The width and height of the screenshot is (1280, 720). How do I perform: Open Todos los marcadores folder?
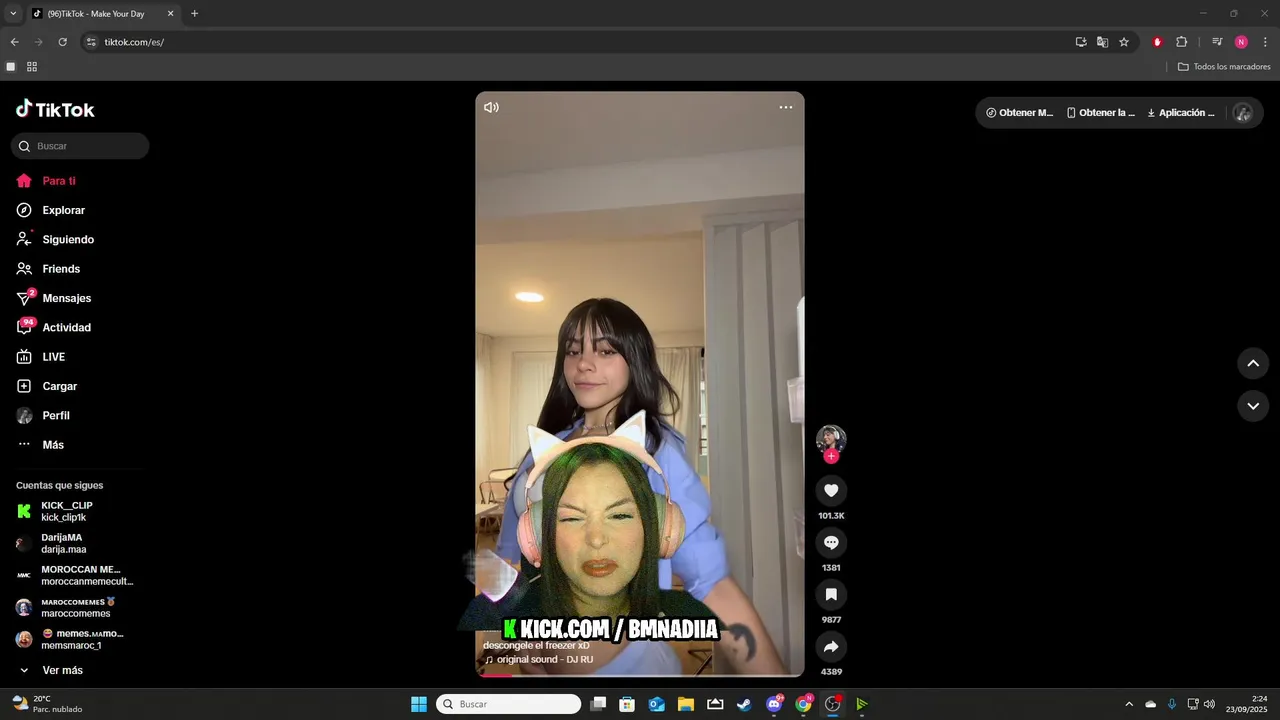coord(1224,67)
